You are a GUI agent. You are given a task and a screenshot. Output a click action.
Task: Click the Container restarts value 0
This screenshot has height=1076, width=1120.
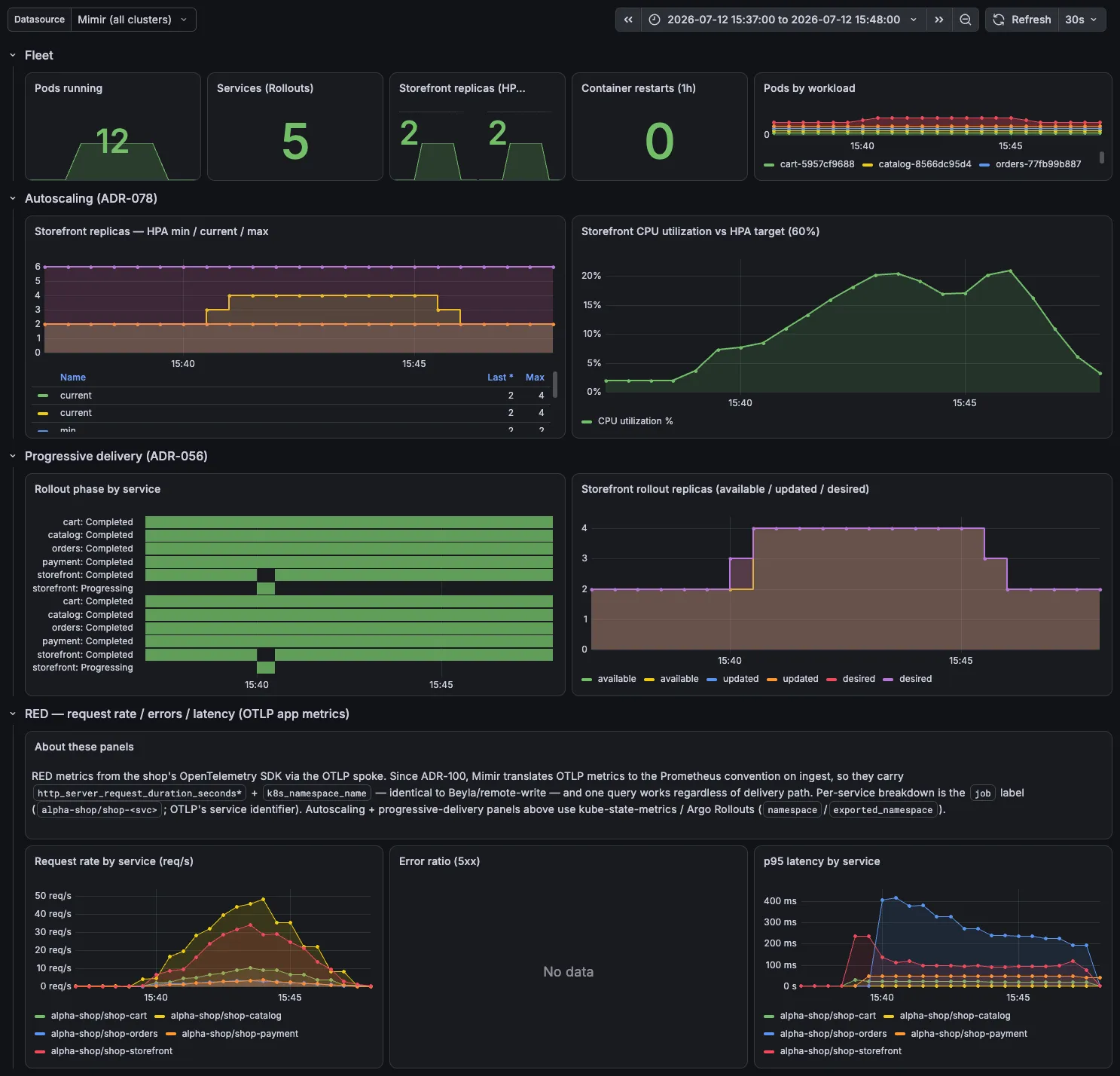[659, 142]
